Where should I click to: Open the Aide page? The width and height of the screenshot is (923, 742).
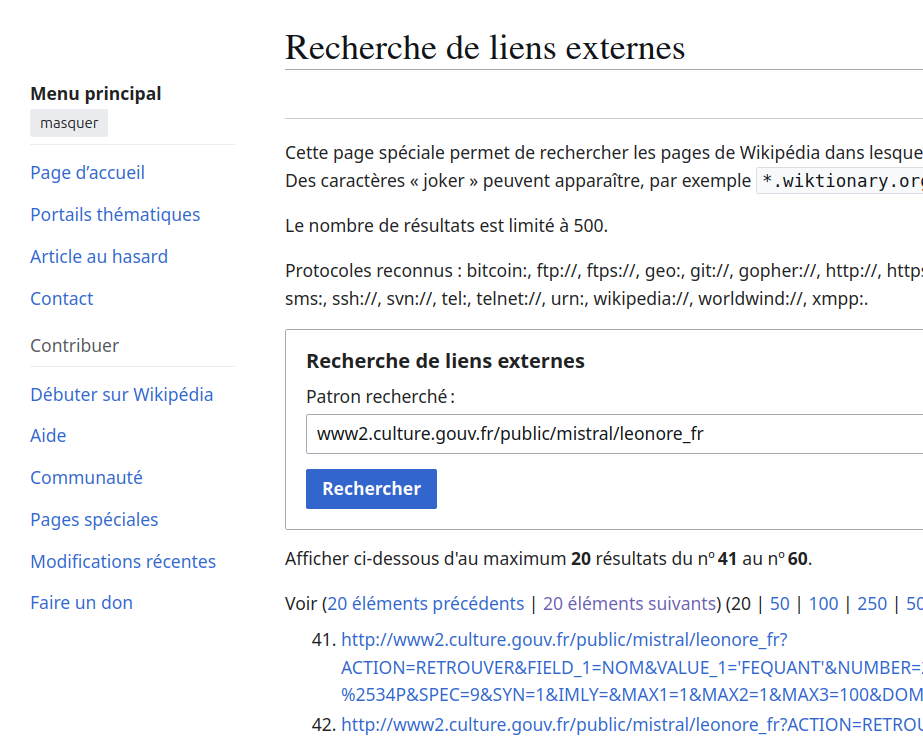tap(48, 435)
